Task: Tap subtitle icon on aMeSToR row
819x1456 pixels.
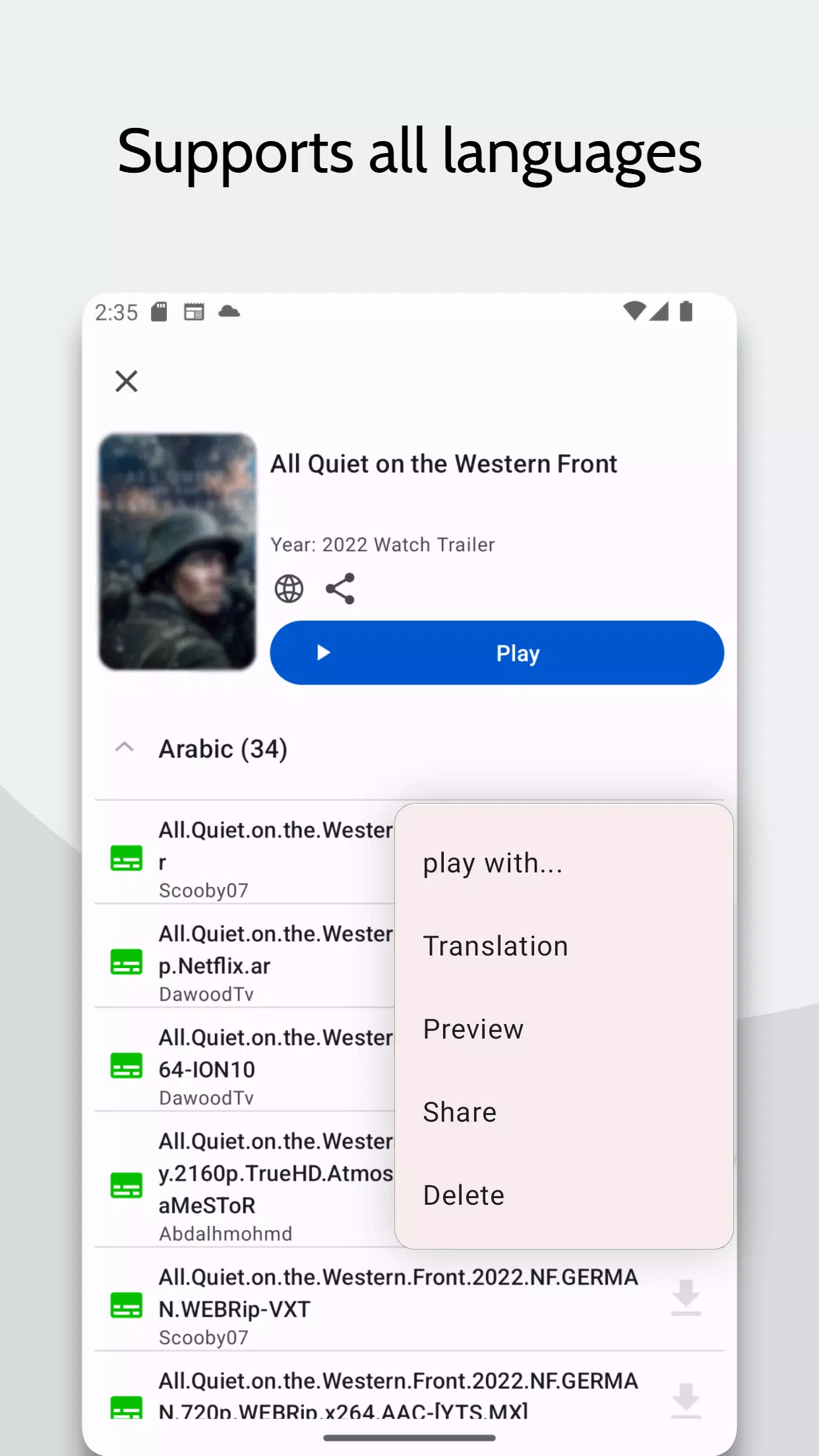Action: pos(127,1185)
